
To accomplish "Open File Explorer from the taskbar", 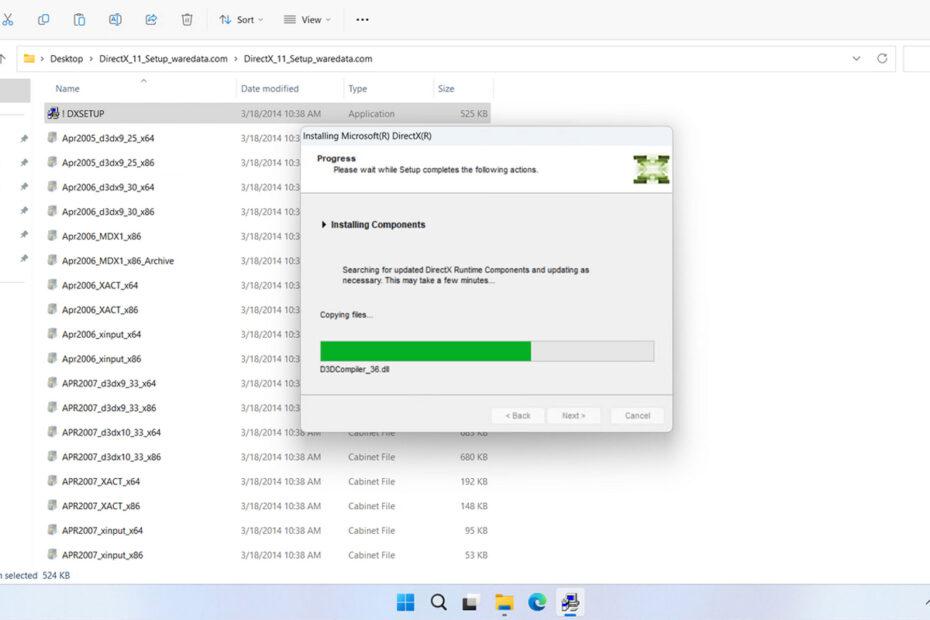I will coord(504,602).
